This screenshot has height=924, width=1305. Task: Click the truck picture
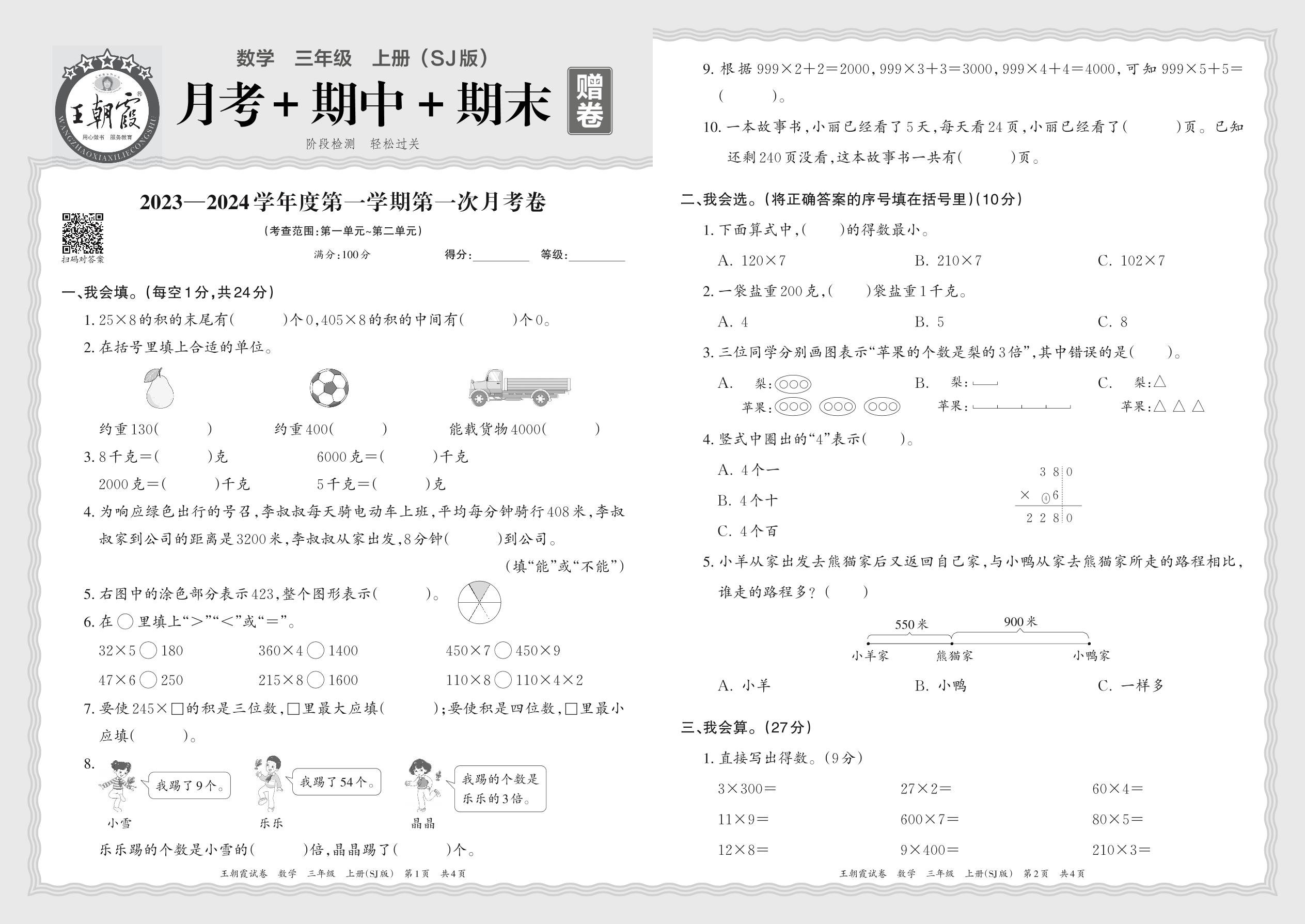(519, 387)
